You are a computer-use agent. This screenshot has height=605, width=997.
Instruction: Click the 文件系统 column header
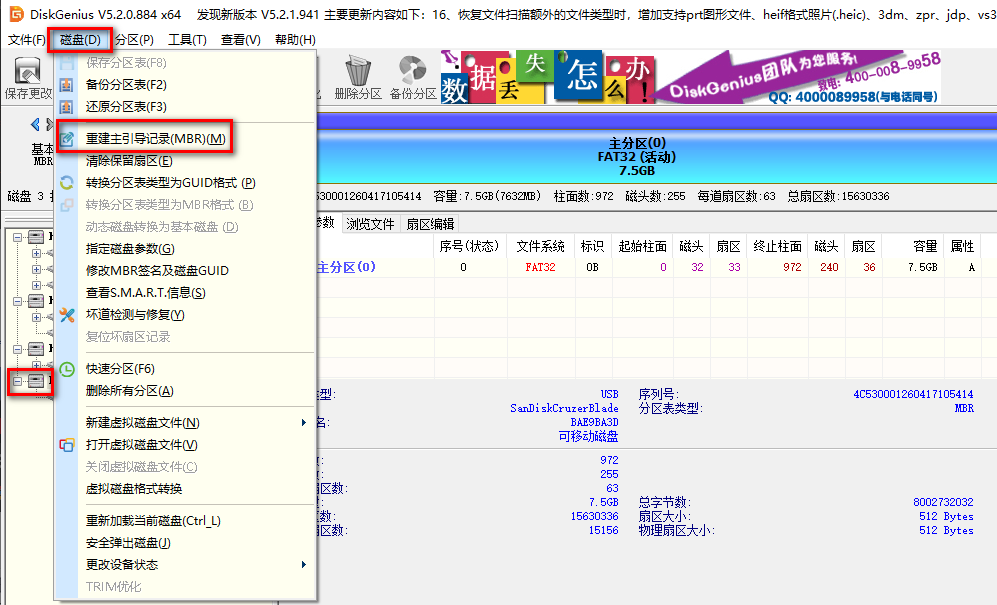coord(540,246)
